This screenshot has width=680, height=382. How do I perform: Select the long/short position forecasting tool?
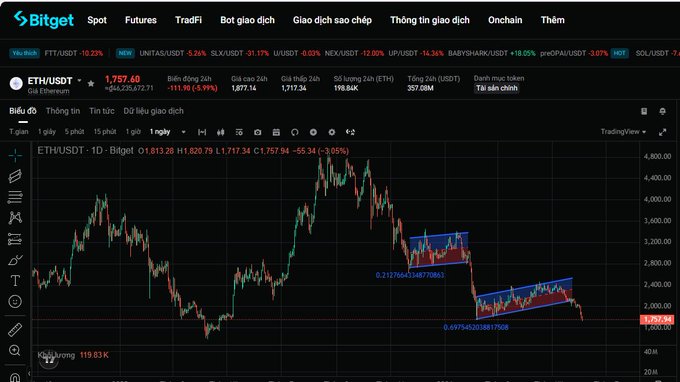pos(15,239)
